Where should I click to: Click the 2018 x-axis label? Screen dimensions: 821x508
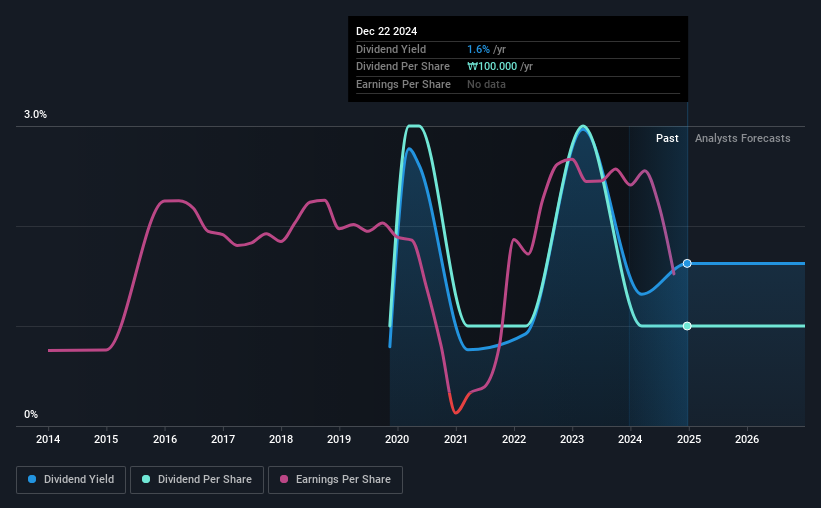pyautogui.click(x=281, y=439)
